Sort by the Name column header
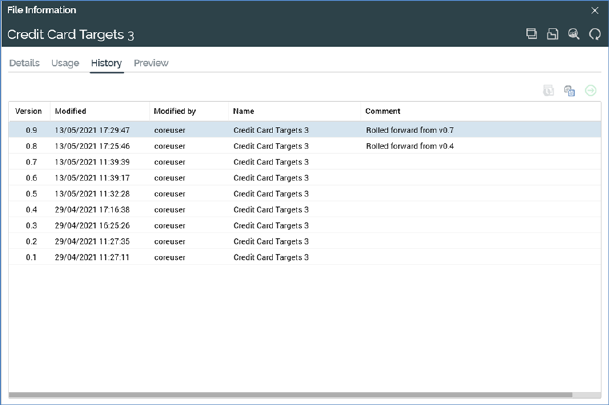This screenshot has height=405, width=609. pyautogui.click(x=244, y=111)
